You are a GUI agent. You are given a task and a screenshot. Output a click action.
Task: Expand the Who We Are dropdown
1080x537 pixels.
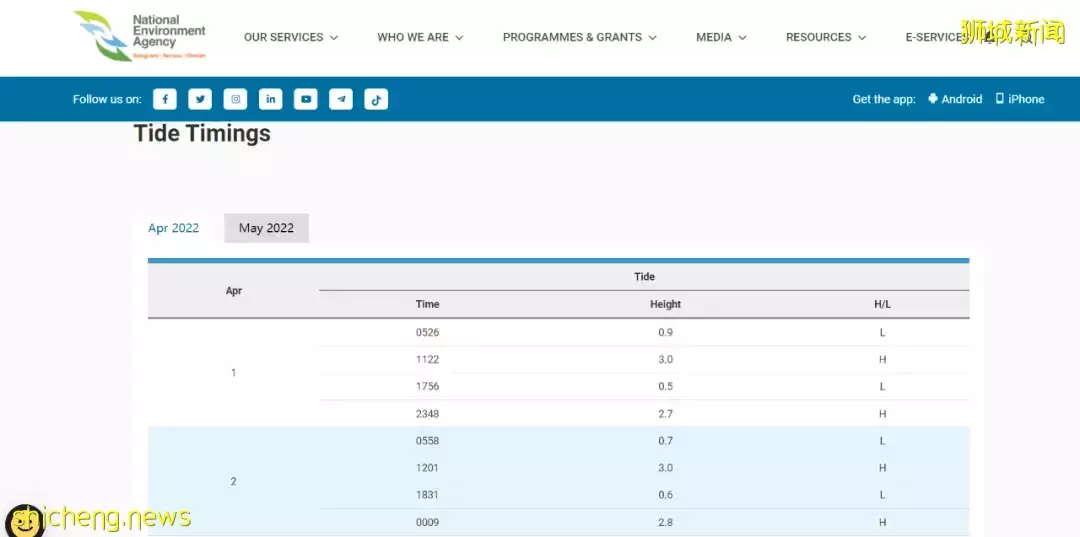coord(420,37)
